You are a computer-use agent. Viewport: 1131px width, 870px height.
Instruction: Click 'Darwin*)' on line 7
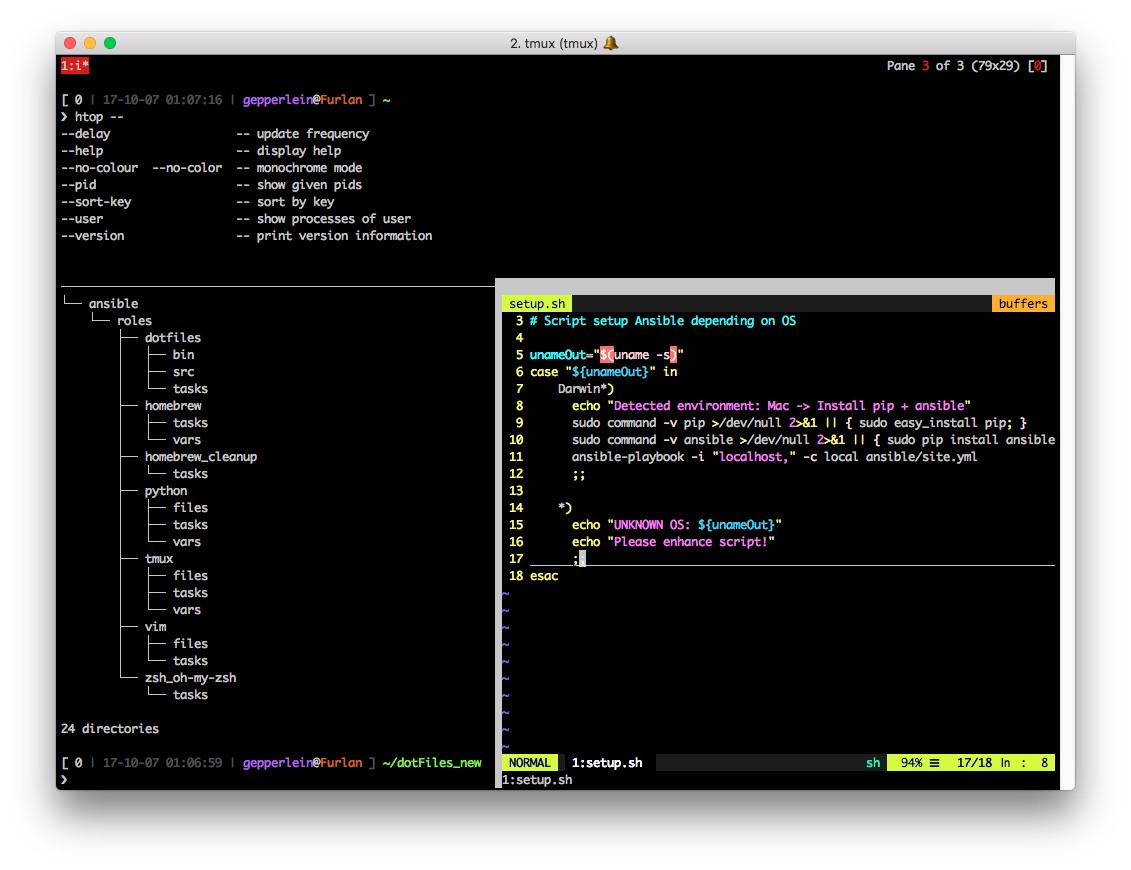[x=586, y=388]
